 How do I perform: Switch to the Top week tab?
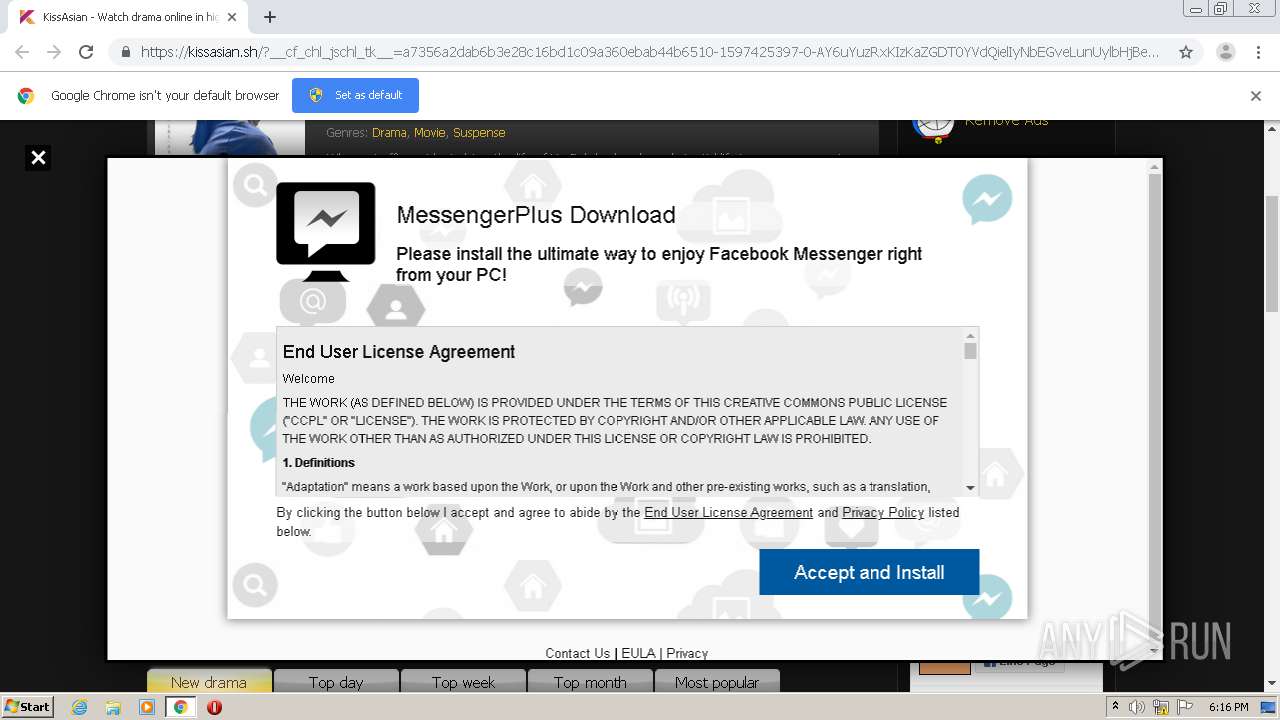coord(463,682)
